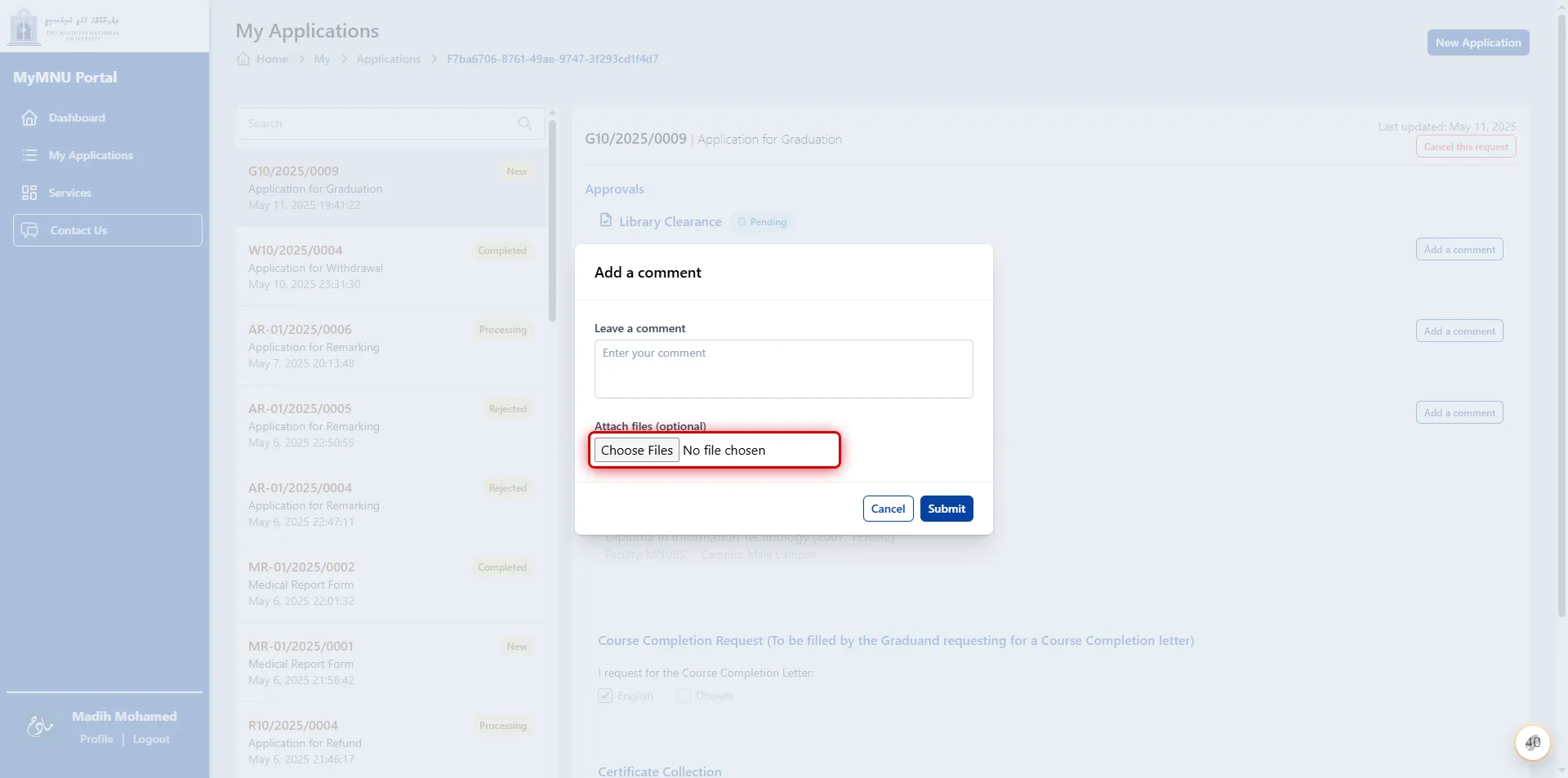Open My Applications in the sidebar
This screenshot has width=1568, height=778.
pyautogui.click(x=107, y=155)
